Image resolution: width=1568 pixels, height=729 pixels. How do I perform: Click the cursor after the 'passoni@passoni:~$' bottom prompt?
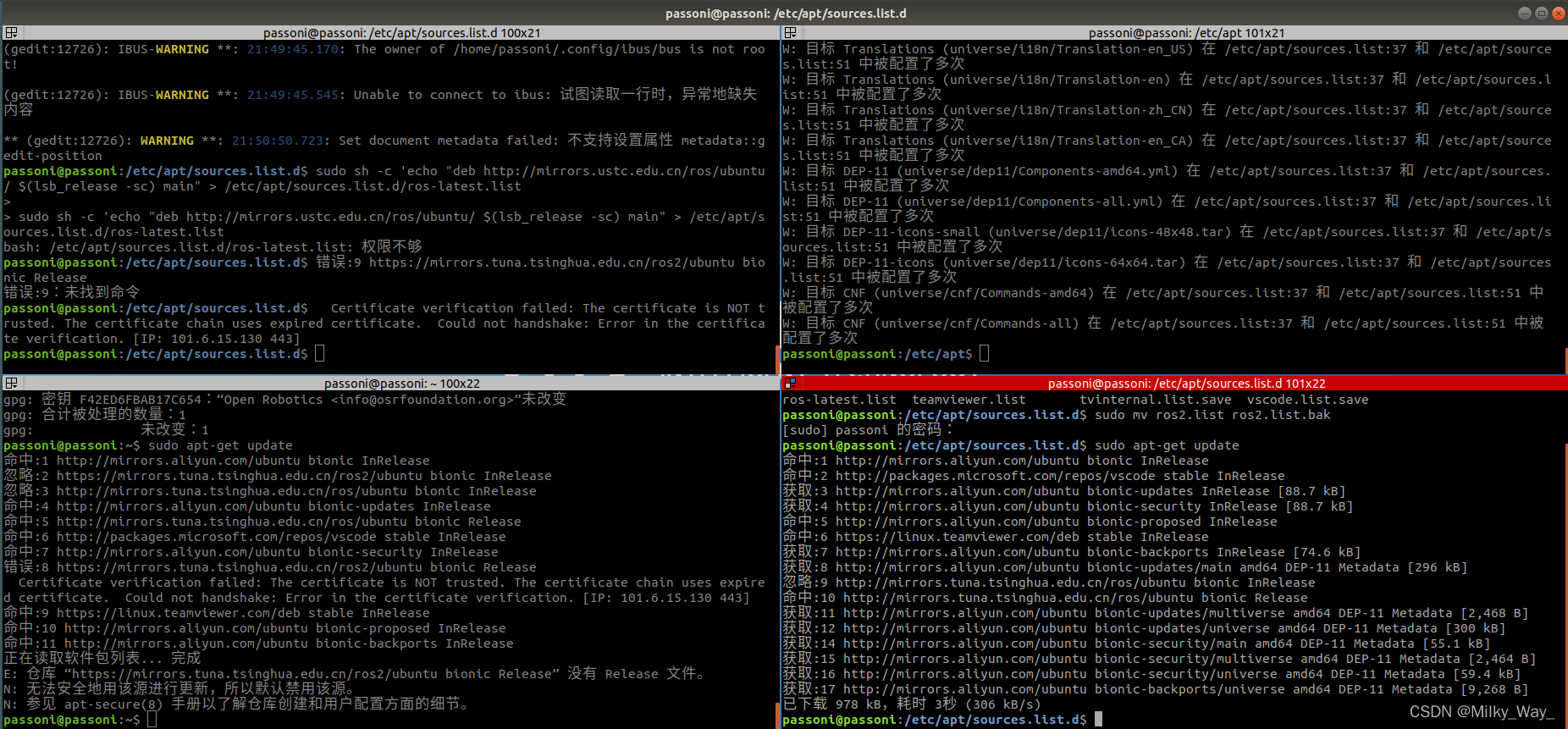[x=152, y=720]
